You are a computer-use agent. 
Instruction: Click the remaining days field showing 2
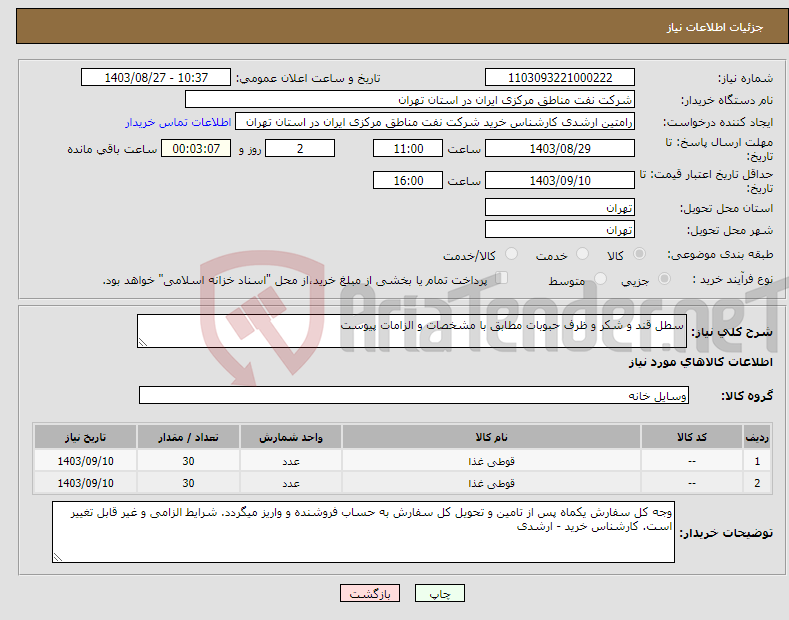(300, 148)
